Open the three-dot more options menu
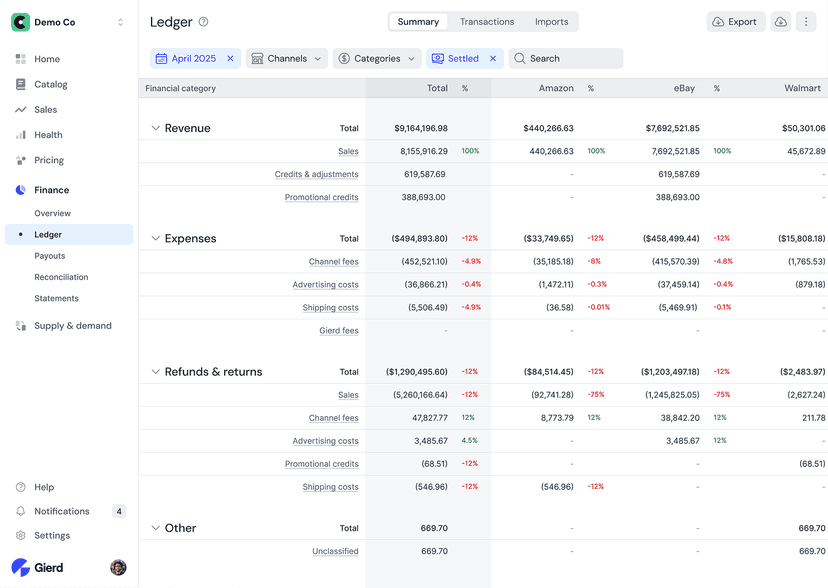The image size is (828, 588). (x=806, y=22)
